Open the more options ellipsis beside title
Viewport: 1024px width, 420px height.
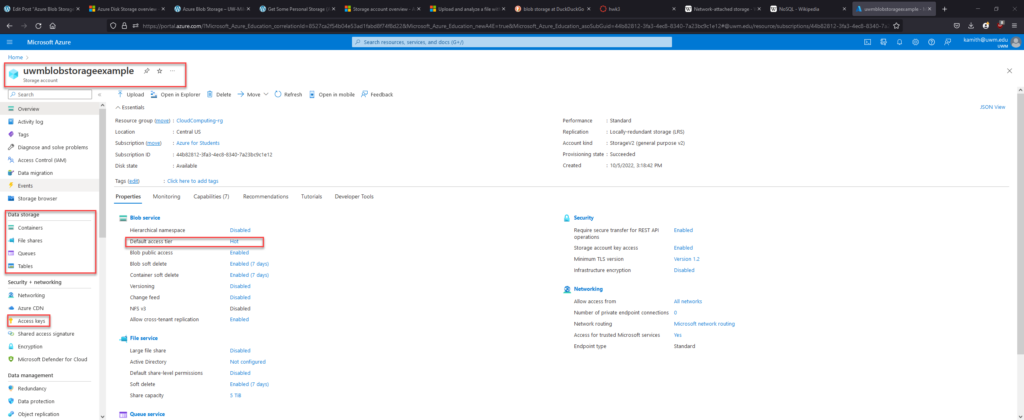(x=172, y=71)
